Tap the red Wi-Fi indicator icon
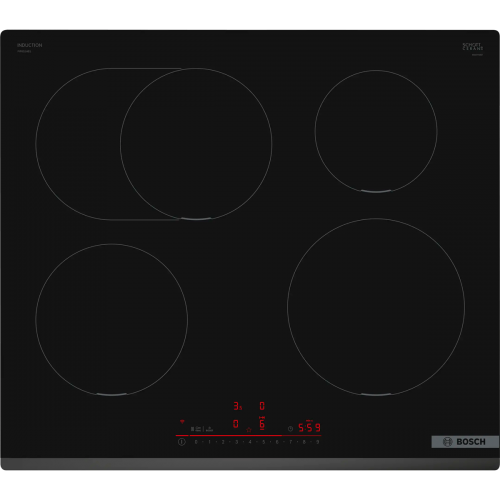 click(x=182, y=422)
